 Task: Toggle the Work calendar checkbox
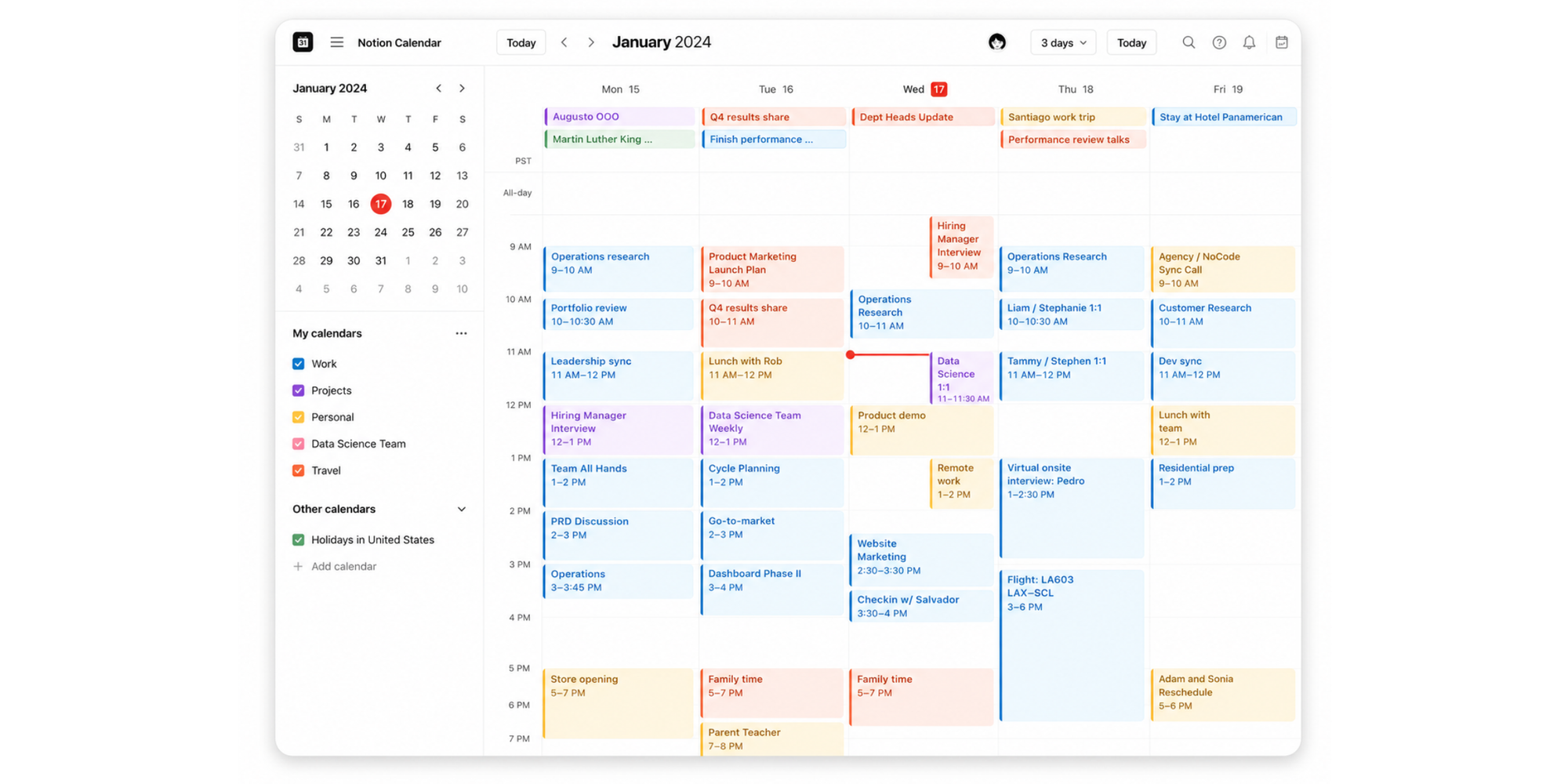[298, 364]
